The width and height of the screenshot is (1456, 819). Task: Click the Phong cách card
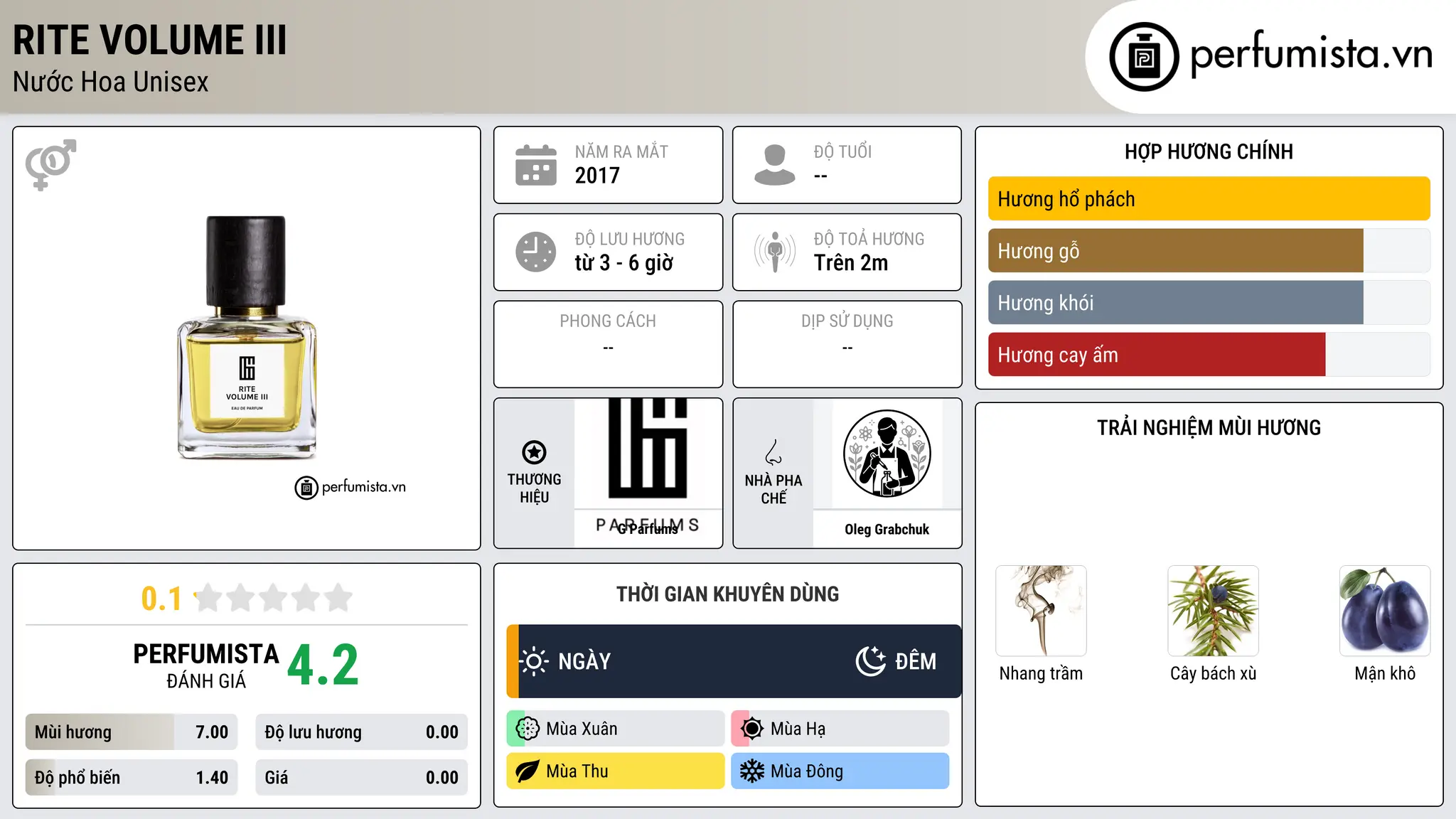(608, 344)
